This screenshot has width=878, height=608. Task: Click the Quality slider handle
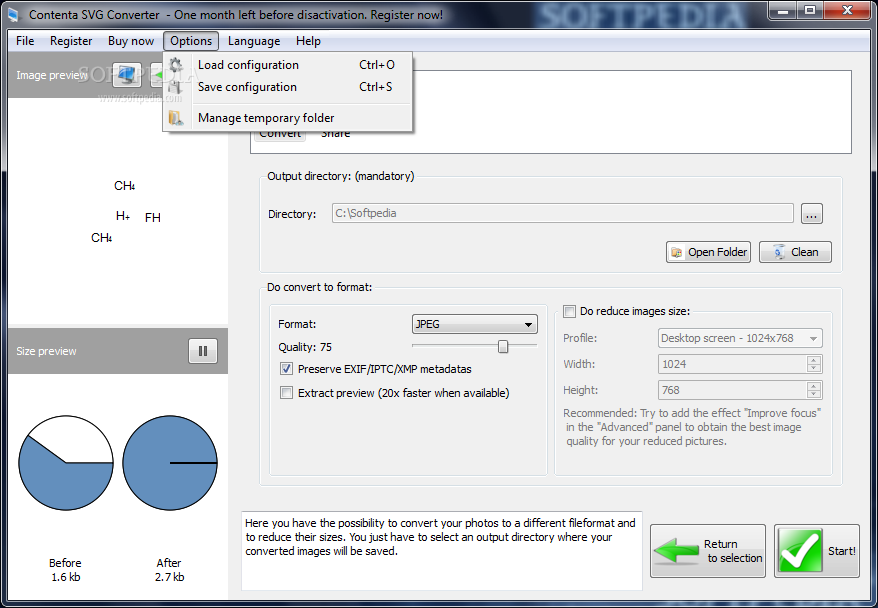coord(503,347)
